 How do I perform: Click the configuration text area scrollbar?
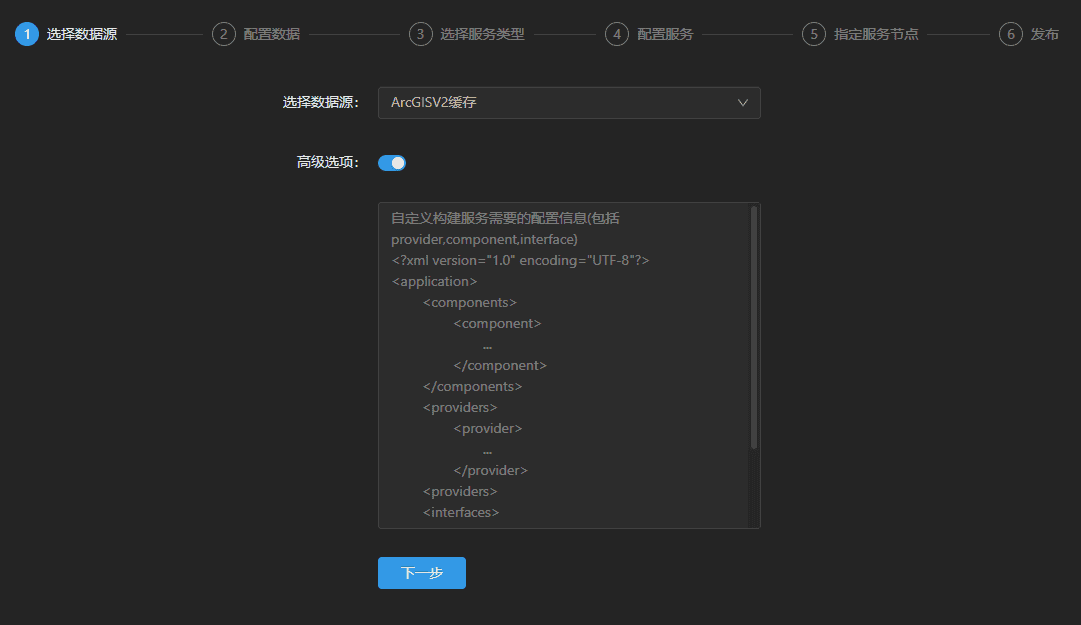pos(754,328)
